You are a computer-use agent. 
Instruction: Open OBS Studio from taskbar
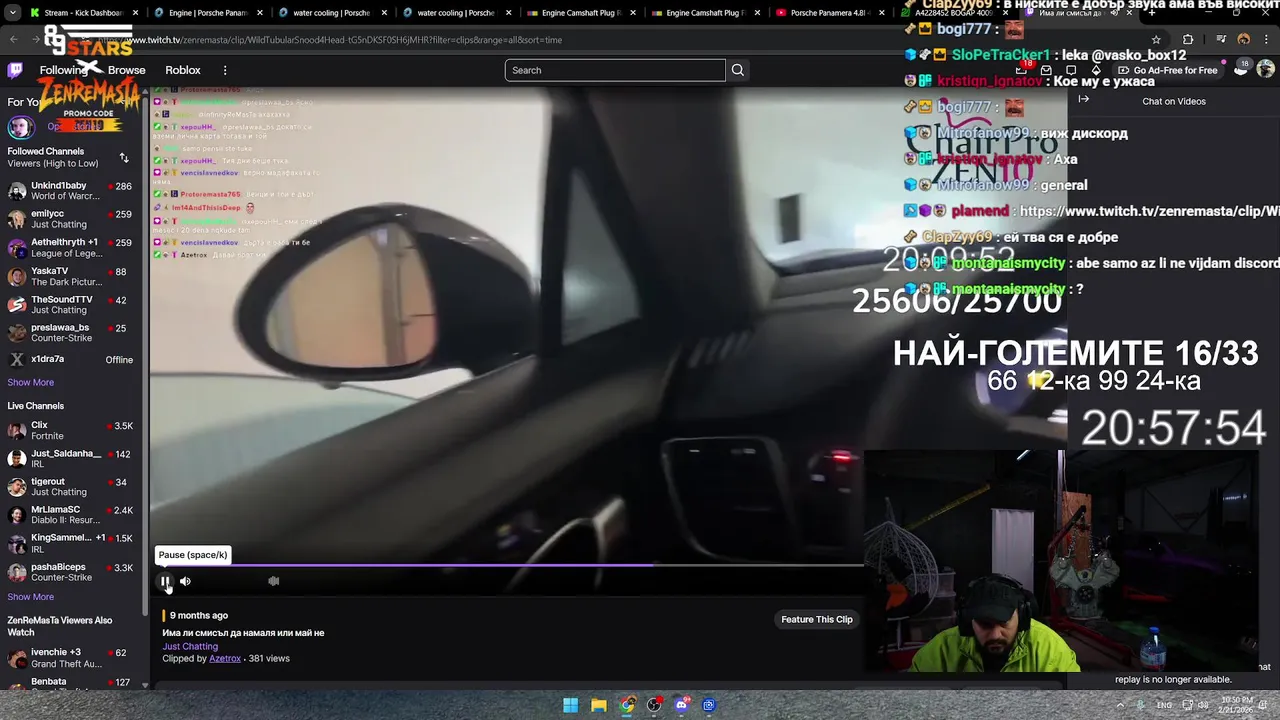point(654,705)
